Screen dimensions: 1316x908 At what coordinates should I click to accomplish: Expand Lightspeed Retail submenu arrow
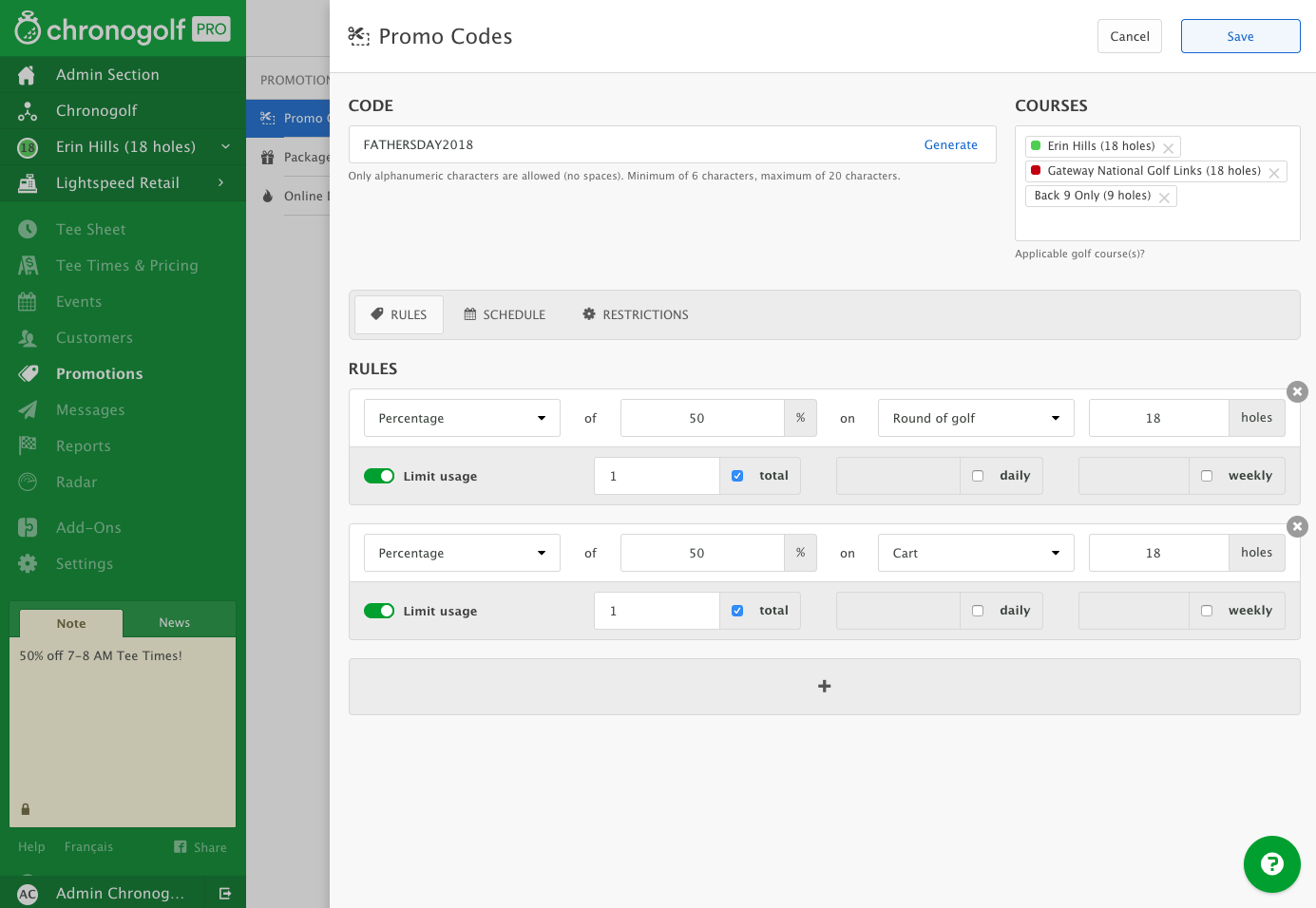click(220, 182)
